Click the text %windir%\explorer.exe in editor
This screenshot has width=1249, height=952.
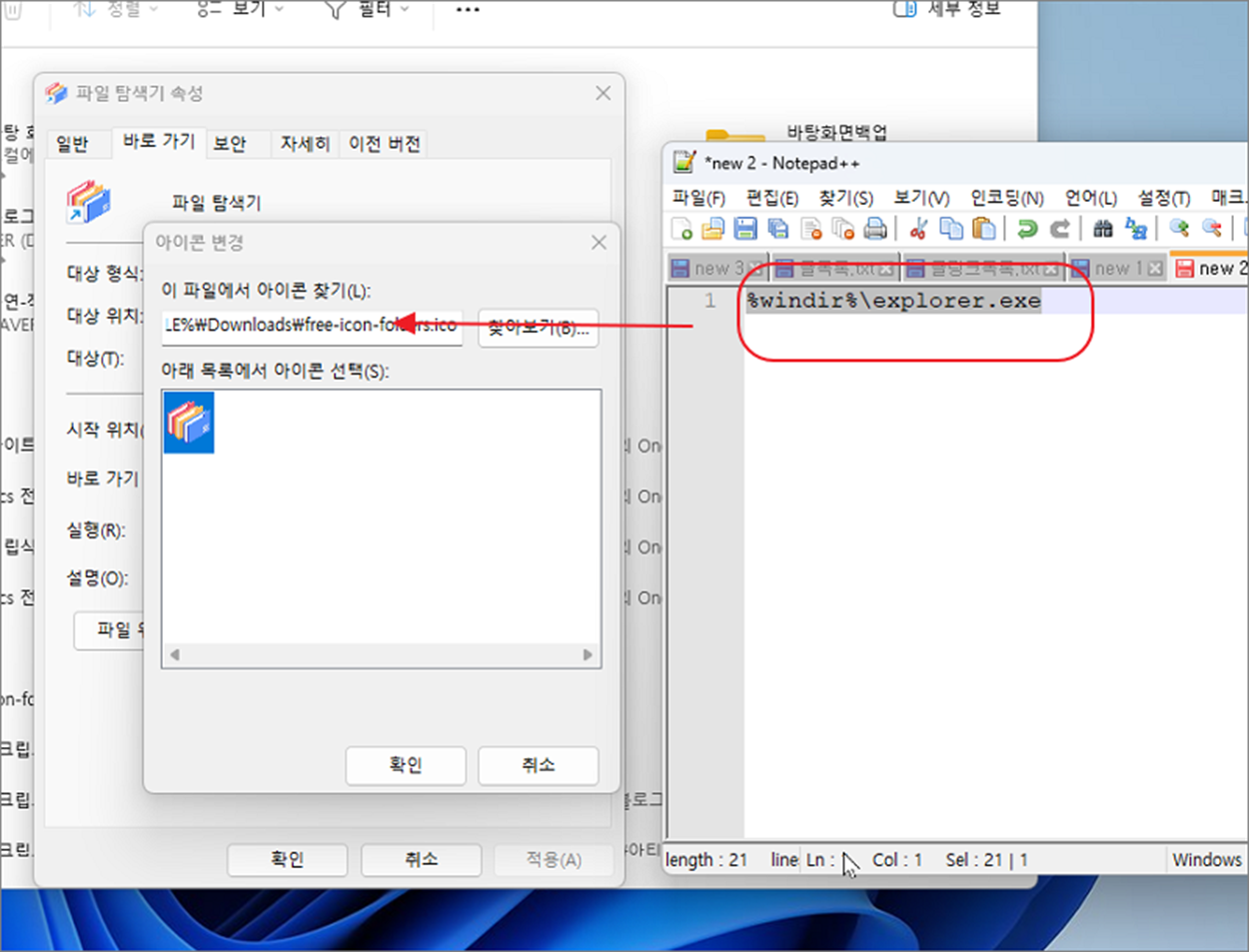(x=893, y=301)
